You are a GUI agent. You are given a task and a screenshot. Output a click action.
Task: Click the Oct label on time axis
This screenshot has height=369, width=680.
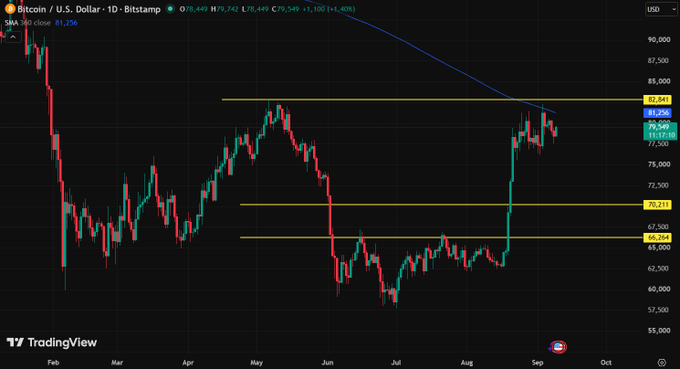[x=606, y=362]
